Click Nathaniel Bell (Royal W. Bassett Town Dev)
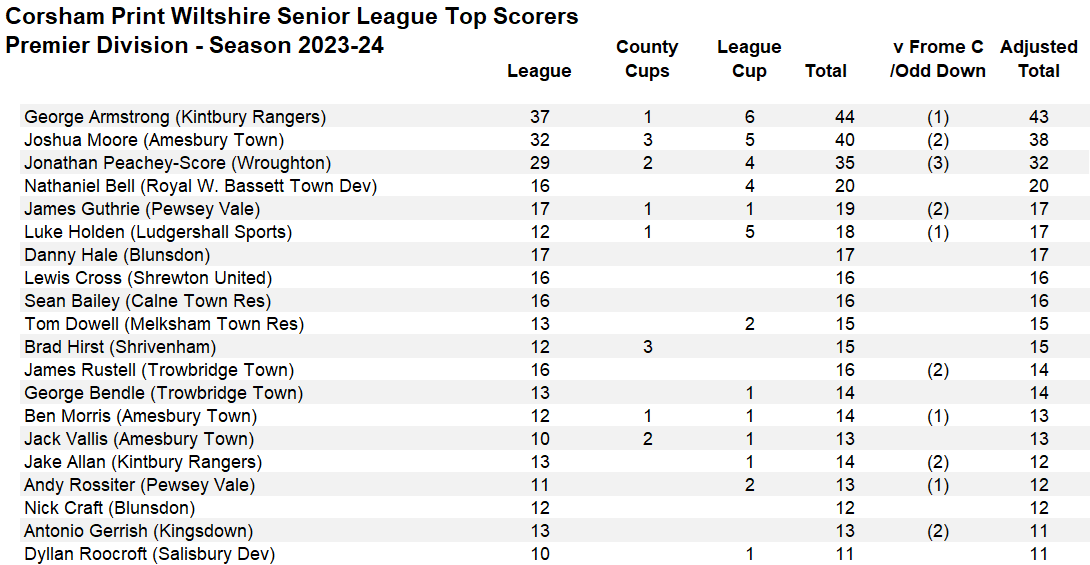 [200, 186]
